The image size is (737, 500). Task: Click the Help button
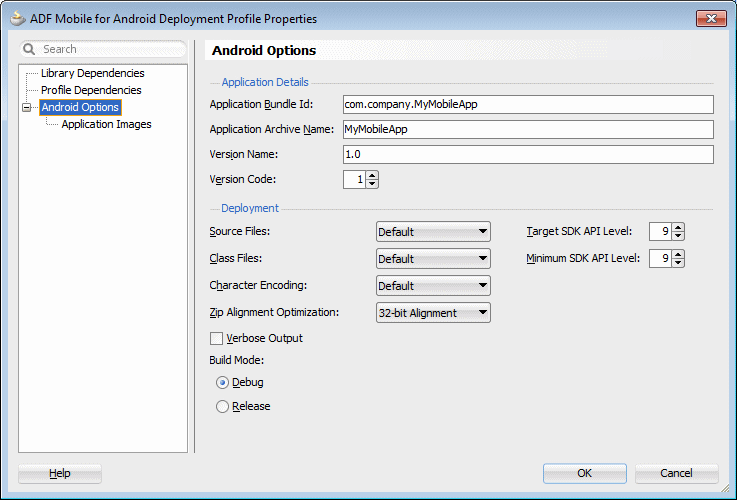click(60, 474)
